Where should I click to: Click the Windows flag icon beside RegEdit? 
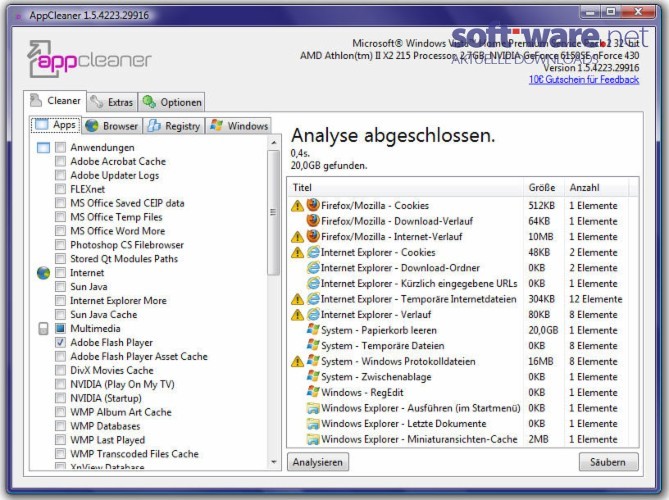[313, 392]
